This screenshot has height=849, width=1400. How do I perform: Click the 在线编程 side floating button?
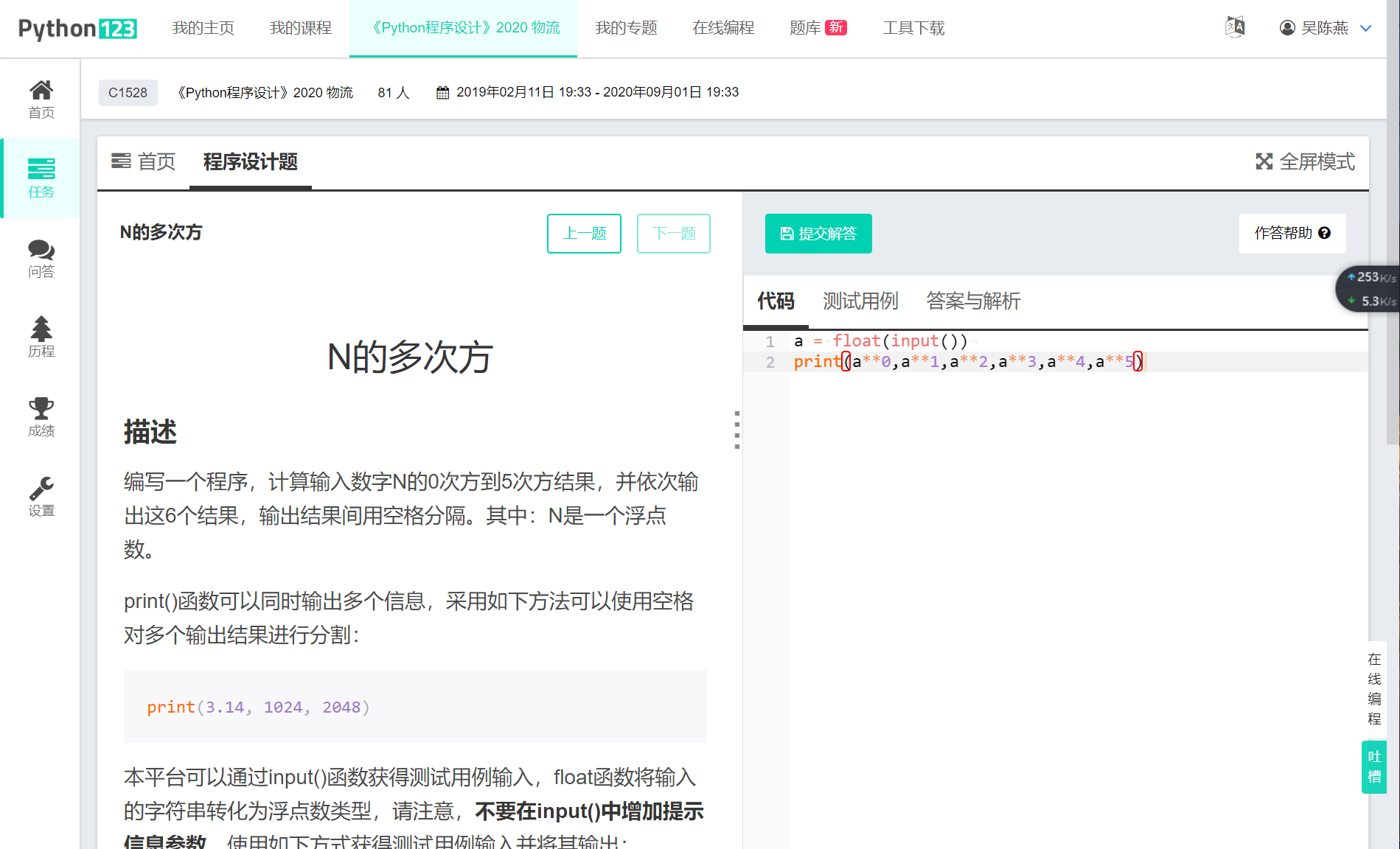1374,688
